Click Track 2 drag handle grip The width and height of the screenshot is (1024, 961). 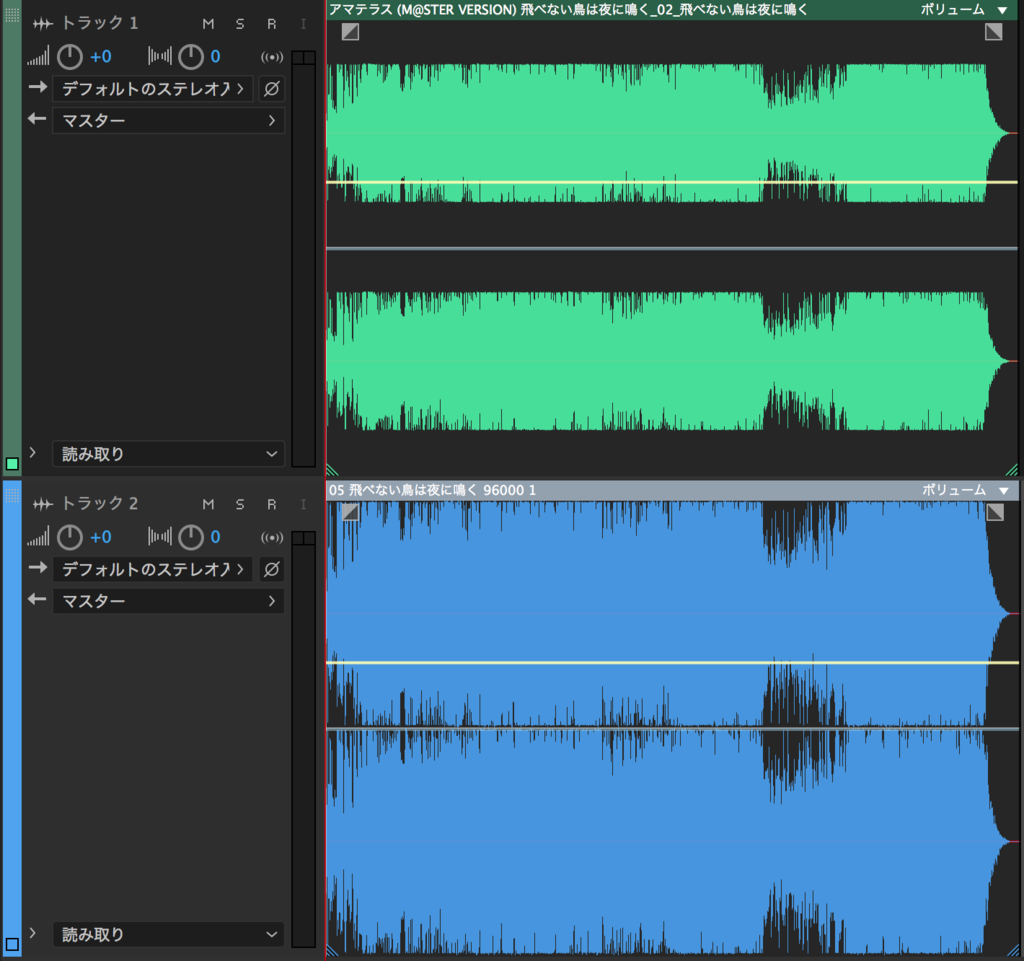[12, 496]
